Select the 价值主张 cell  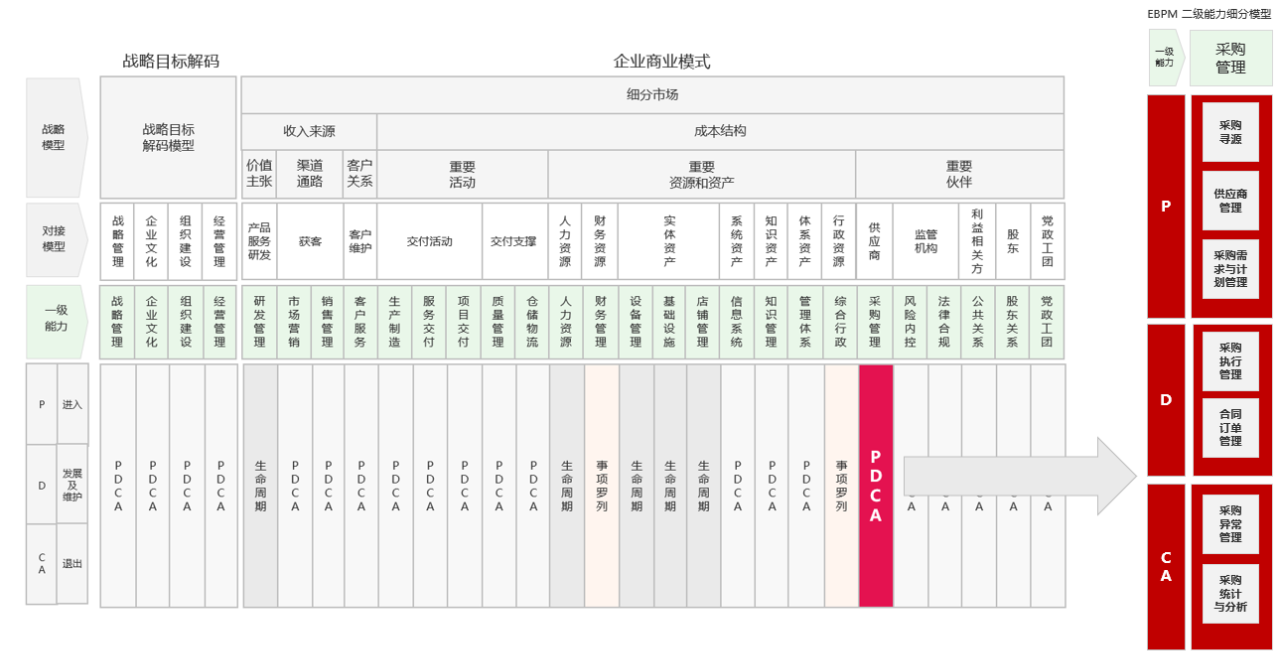(259, 174)
